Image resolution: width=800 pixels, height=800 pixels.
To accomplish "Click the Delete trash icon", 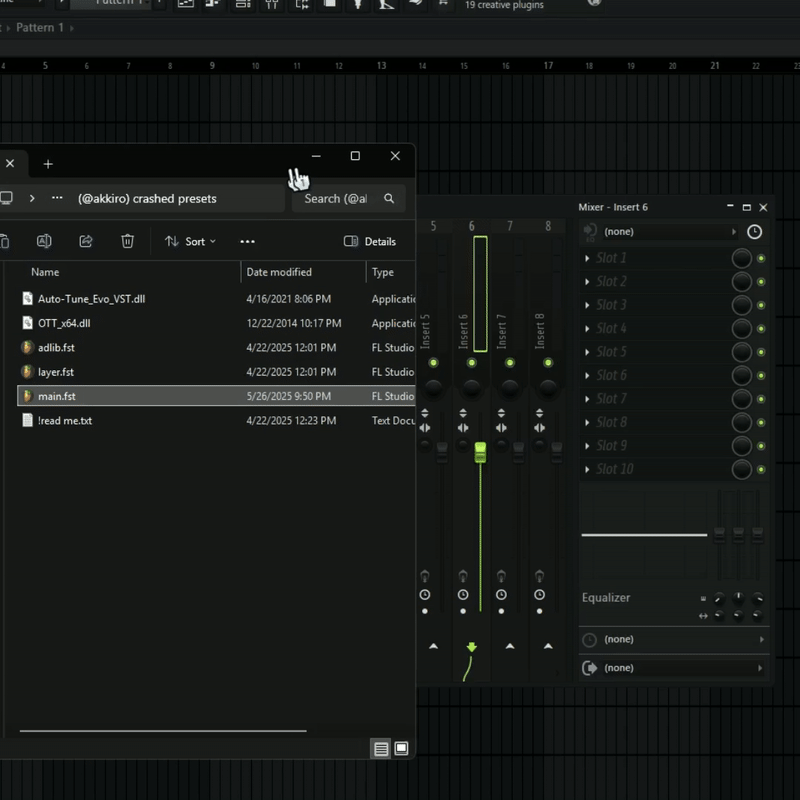I will pos(127,241).
